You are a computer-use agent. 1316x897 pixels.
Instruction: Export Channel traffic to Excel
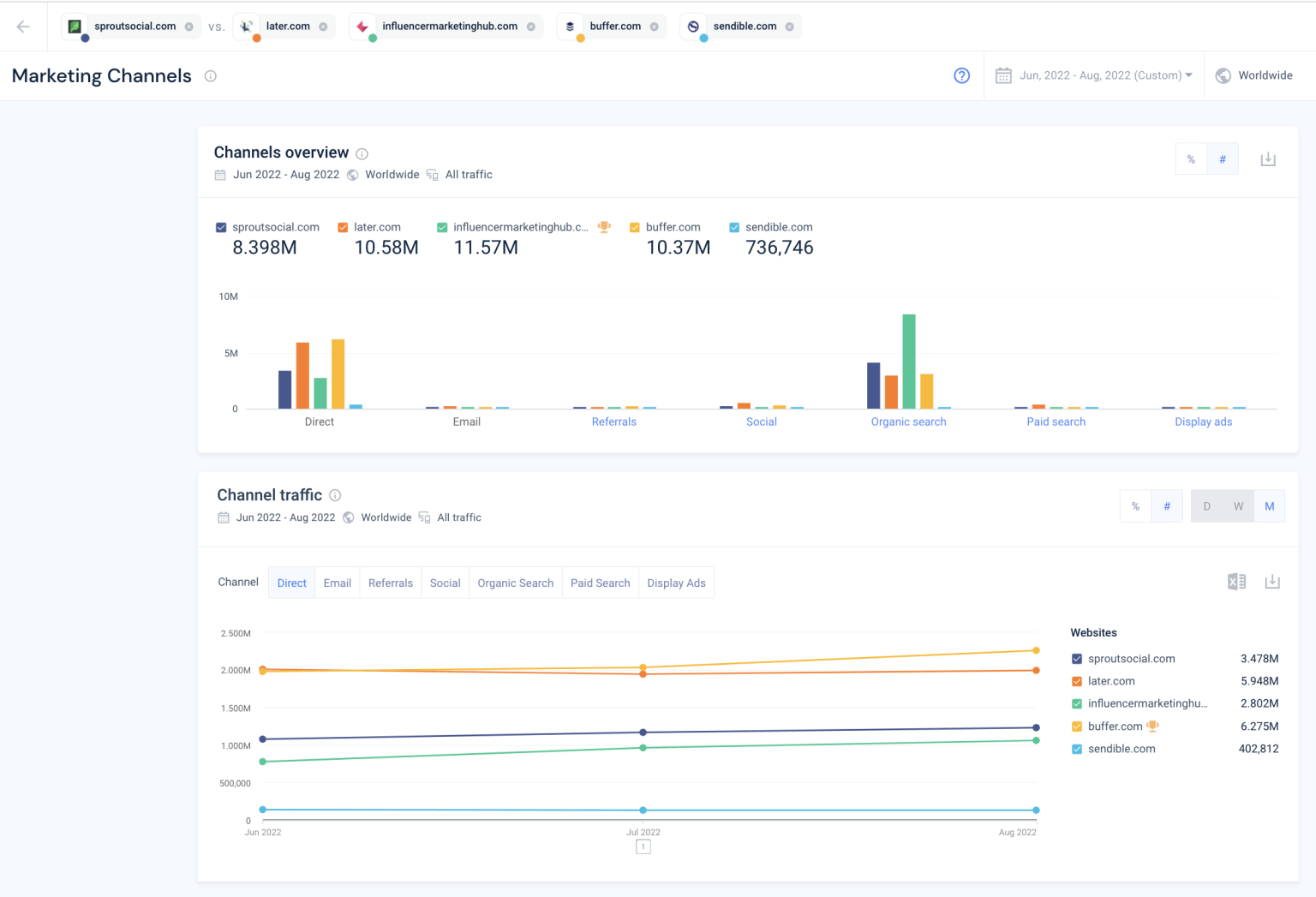point(1236,582)
